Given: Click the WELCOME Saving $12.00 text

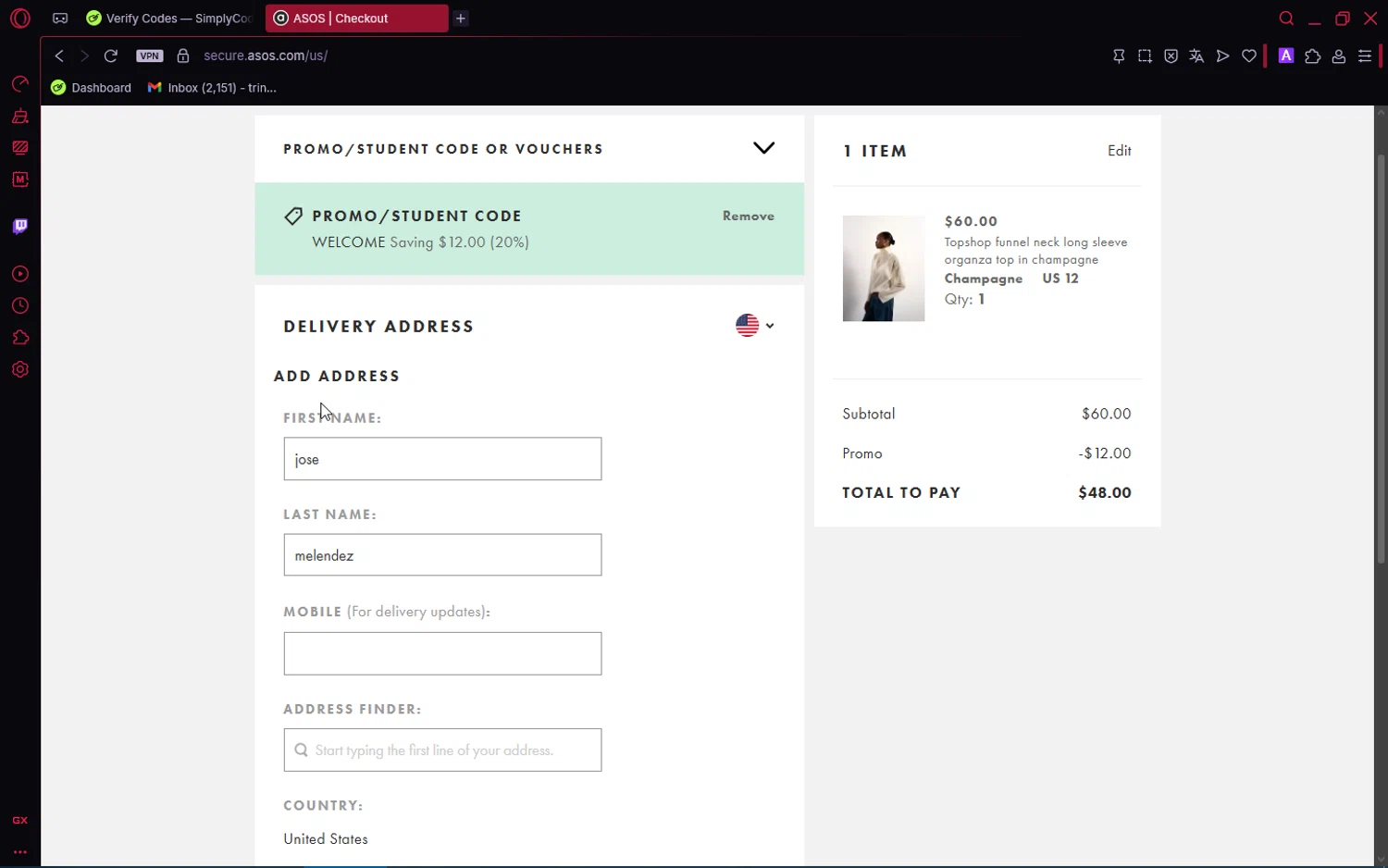Looking at the screenshot, I should pyautogui.click(x=421, y=242).
